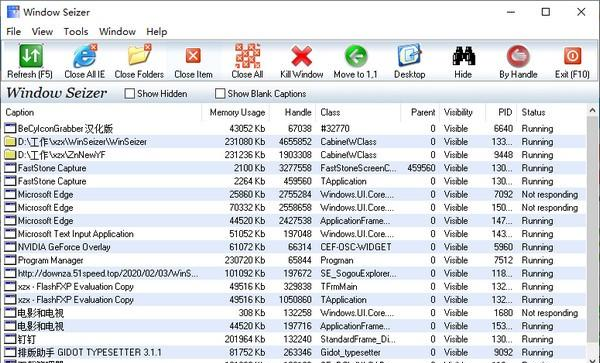Close all IE windows via toolbar icon
This screenshot has height=363, width=600.
tap(85, 56)
